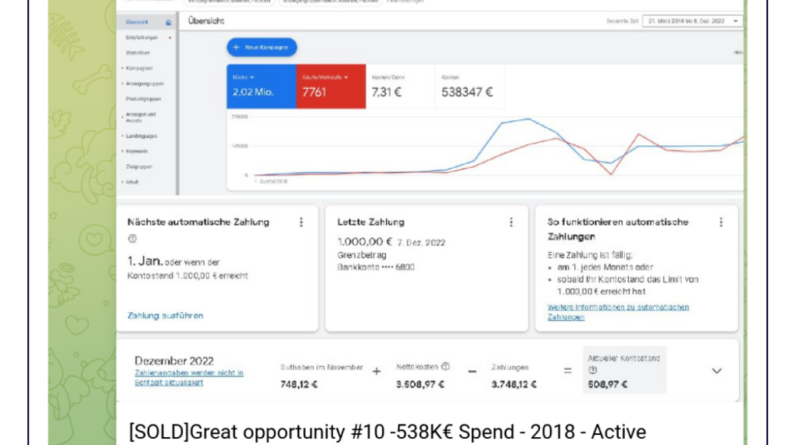Viewport: 800px width, 445px height.
Task: Click Nettokosten value 3.508,97 €
Action: pos(420,384)
